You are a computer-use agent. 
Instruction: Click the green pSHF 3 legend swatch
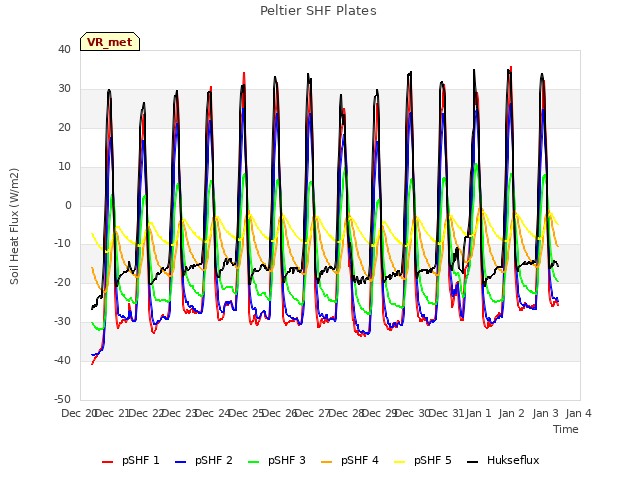tap(253, 462)
